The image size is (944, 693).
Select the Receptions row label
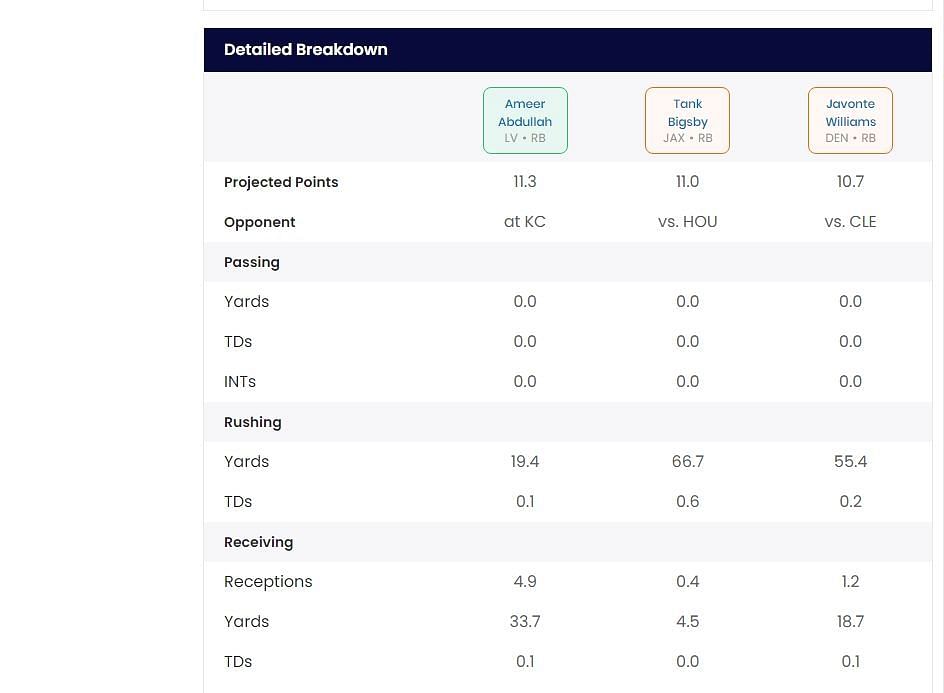click(268, 582)
